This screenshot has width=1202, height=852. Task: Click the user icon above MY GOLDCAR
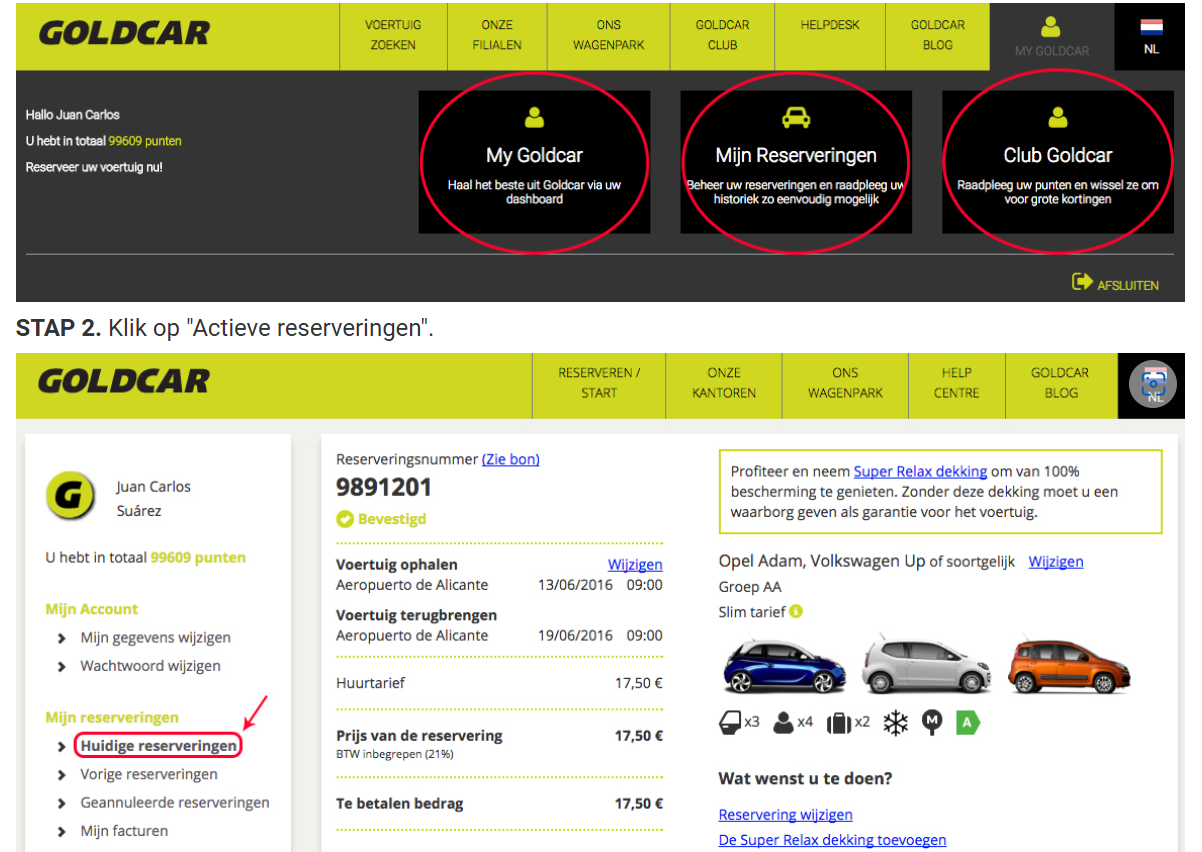(x=1051, y=27)
